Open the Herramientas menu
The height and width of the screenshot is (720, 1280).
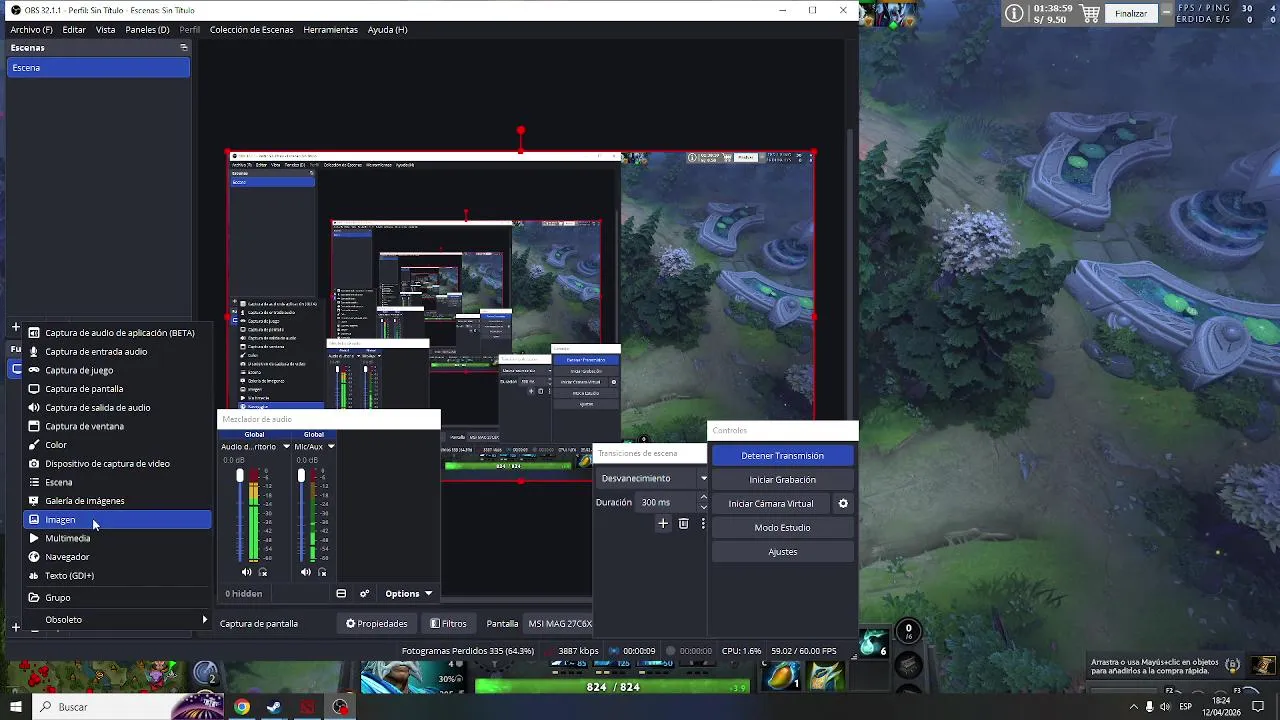330,30
